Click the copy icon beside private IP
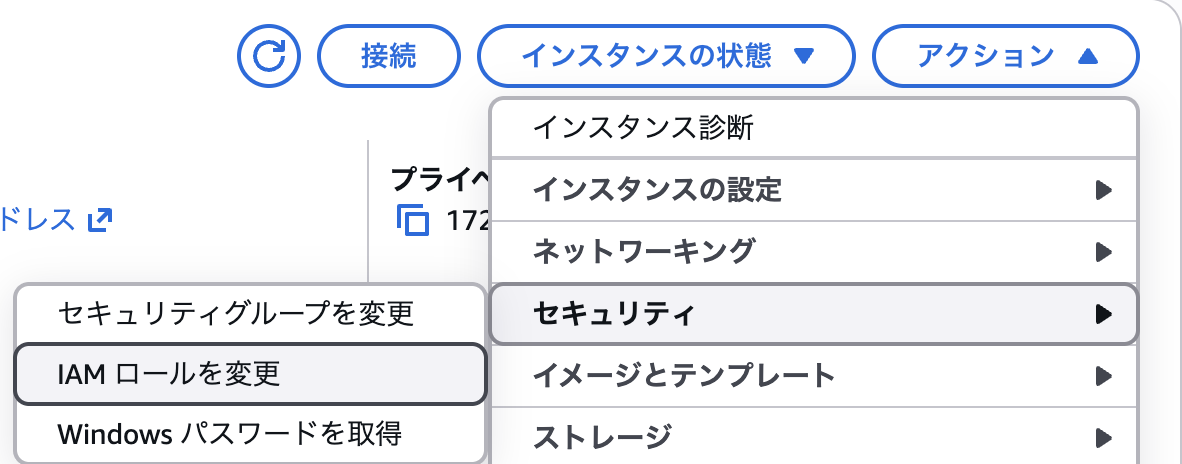1182x464 pixels. [413, 219]
